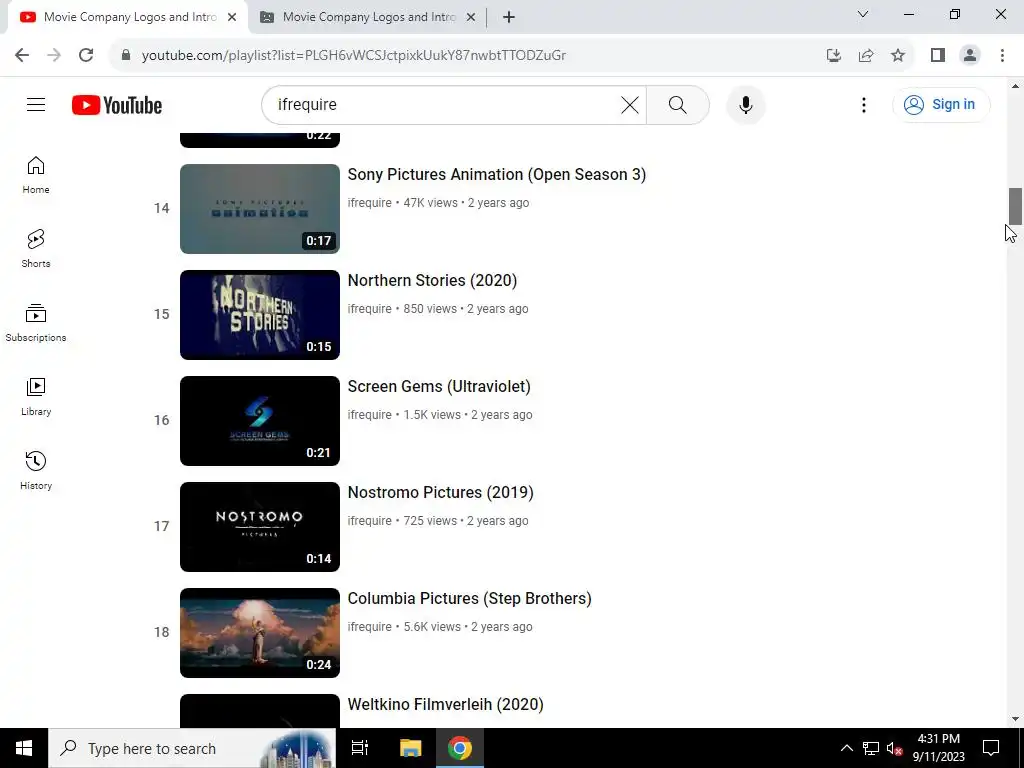
Task: Go to Home in sidebar
Action: [36, 175]
